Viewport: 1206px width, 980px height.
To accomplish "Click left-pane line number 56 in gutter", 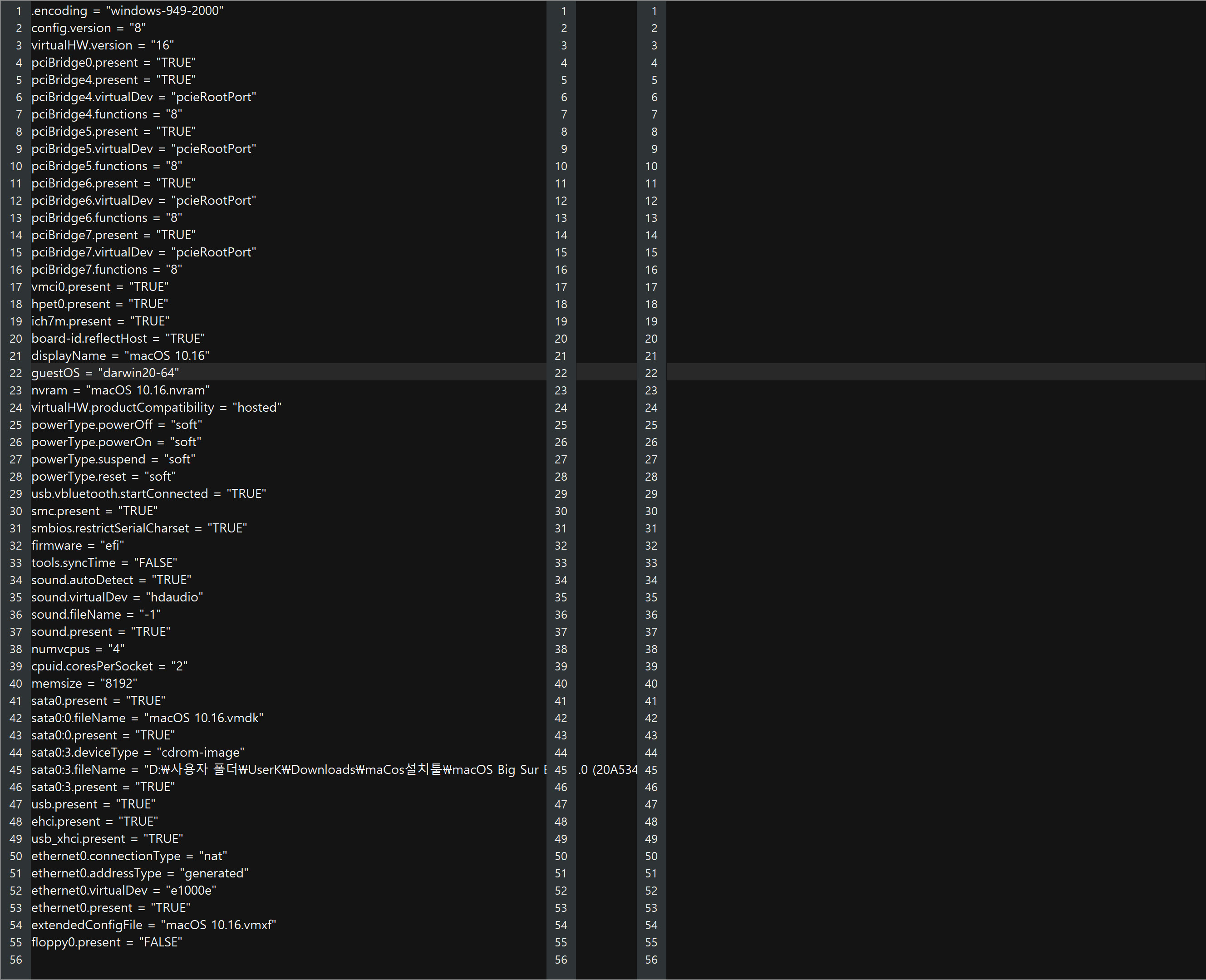I will (16, 960).
